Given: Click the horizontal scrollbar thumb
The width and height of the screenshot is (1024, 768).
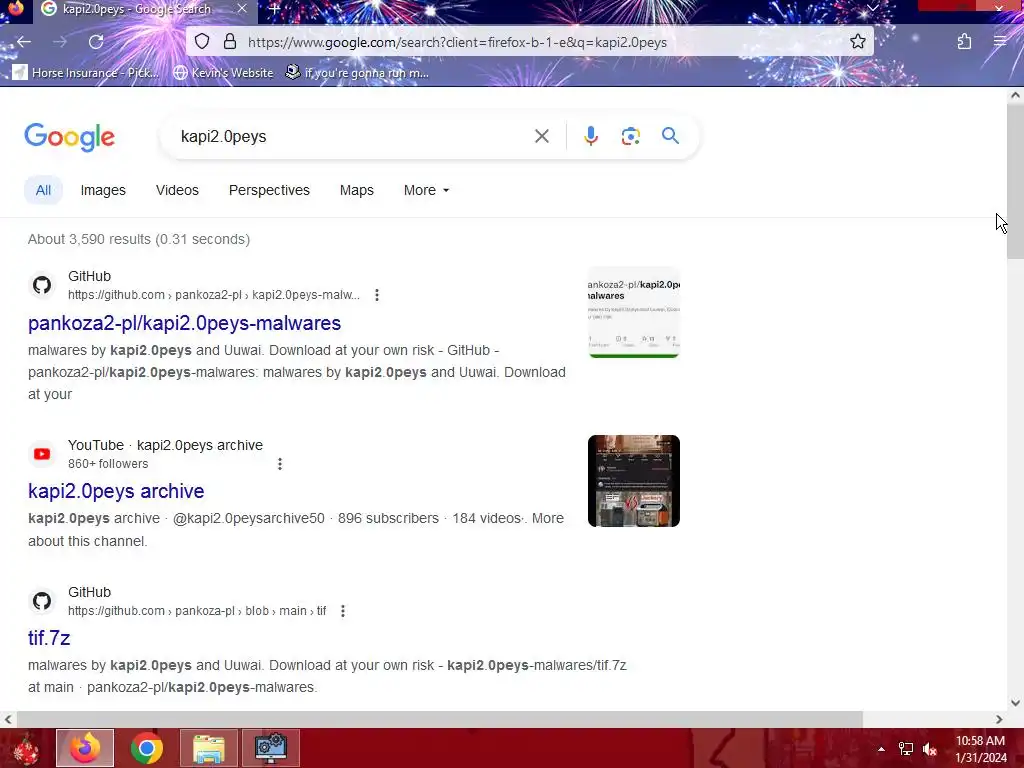Looking at the screenshot, I should tap(440, 719).
